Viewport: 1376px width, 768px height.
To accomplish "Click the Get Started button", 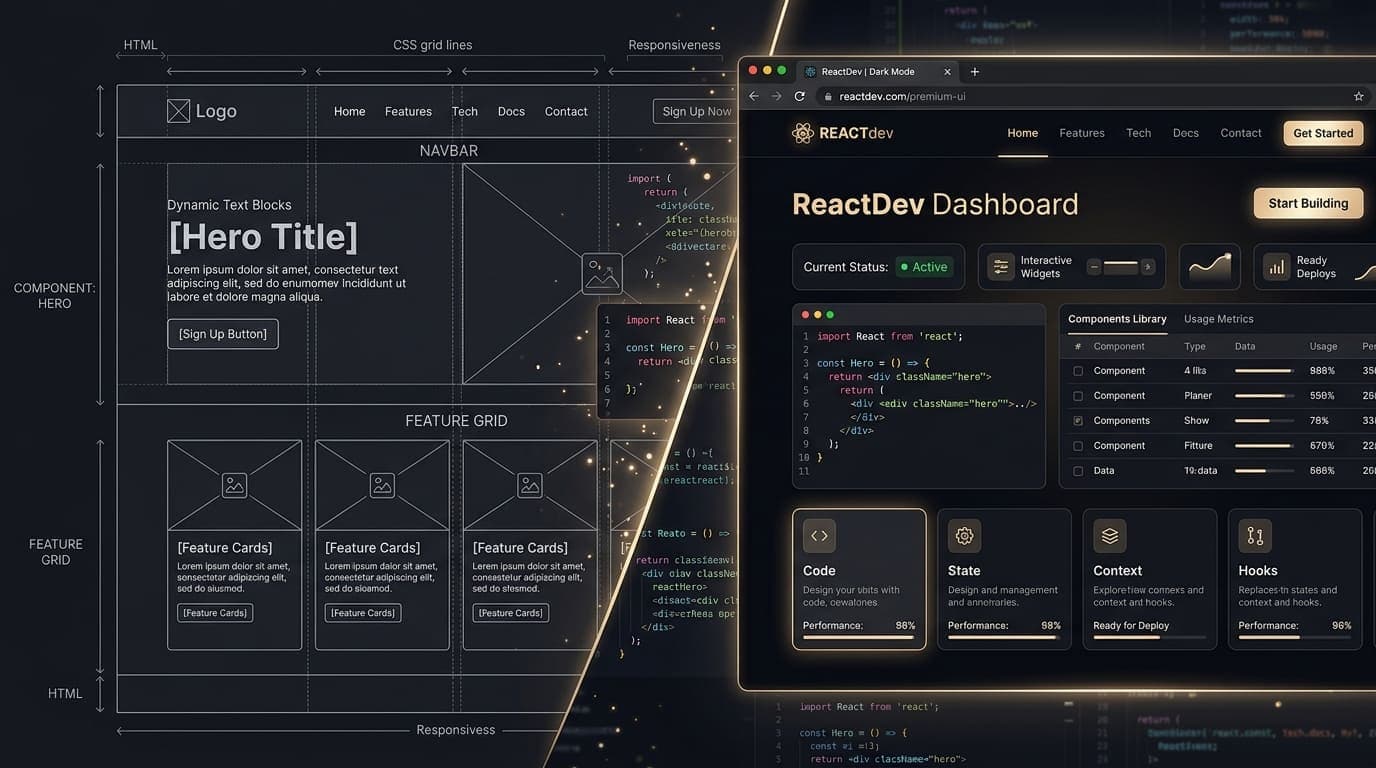I will coord(1323,133).
